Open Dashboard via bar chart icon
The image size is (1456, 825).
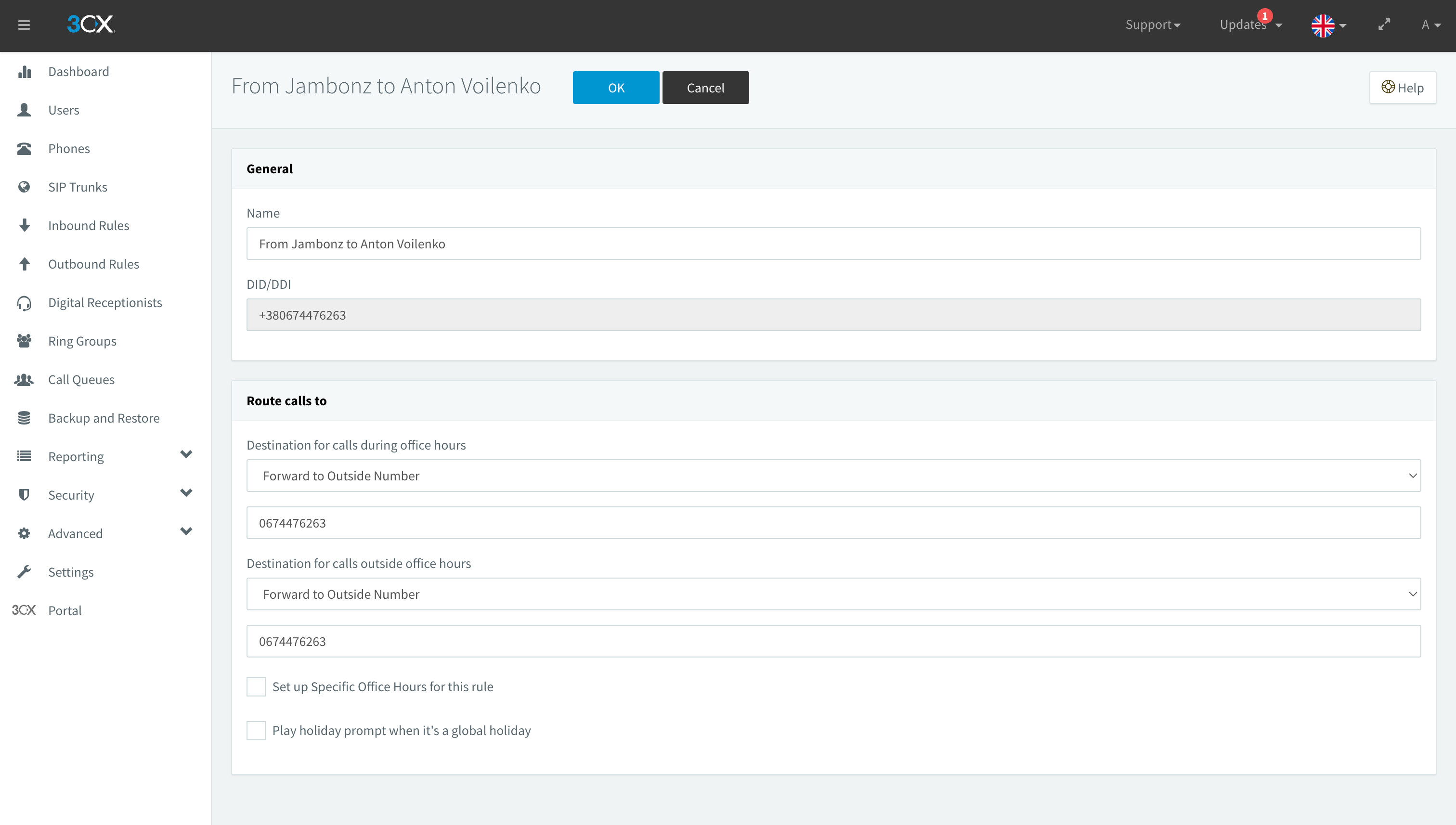(x=25, y=72)
